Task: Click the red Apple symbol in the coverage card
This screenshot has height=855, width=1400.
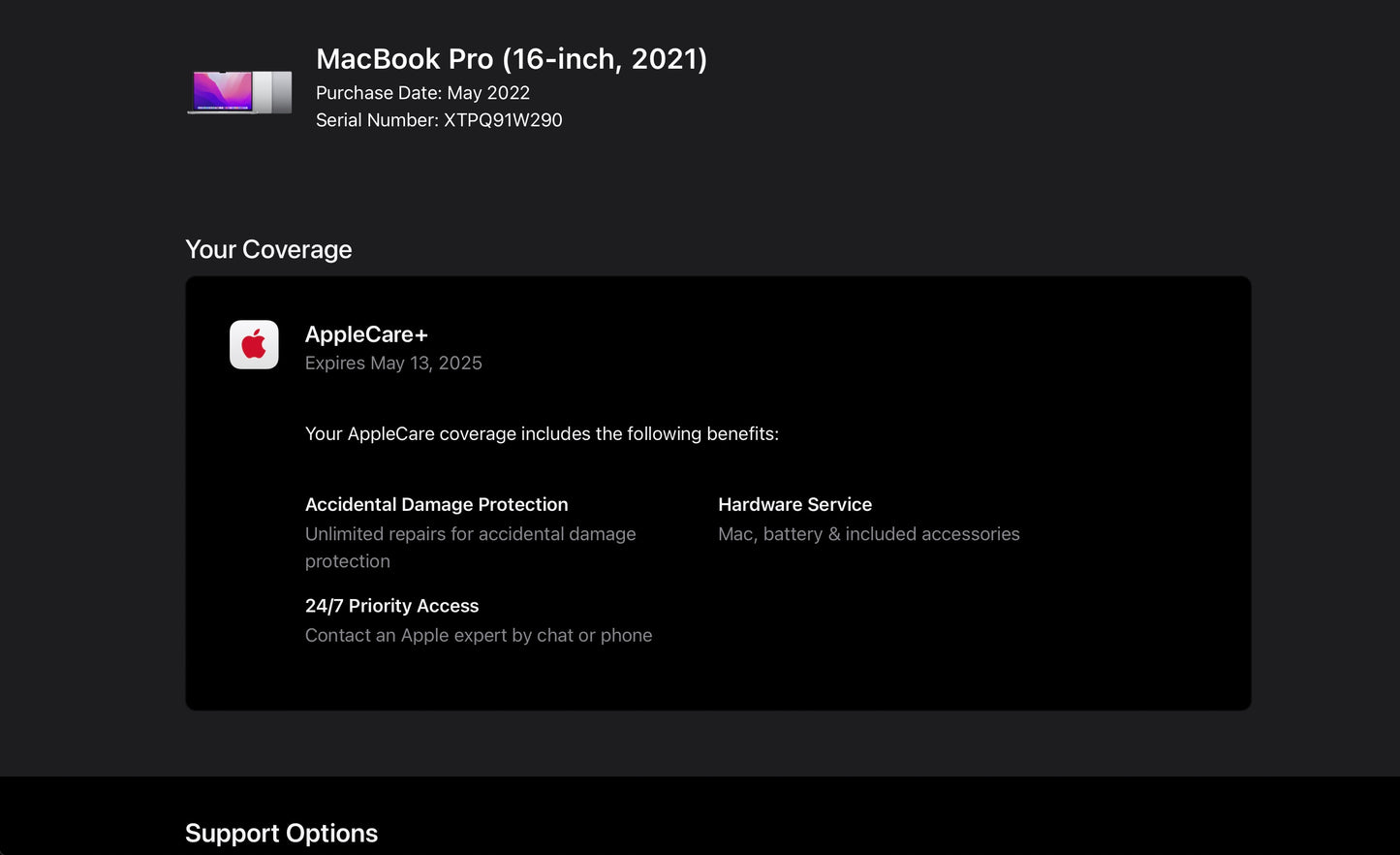Action: point(253,344)
